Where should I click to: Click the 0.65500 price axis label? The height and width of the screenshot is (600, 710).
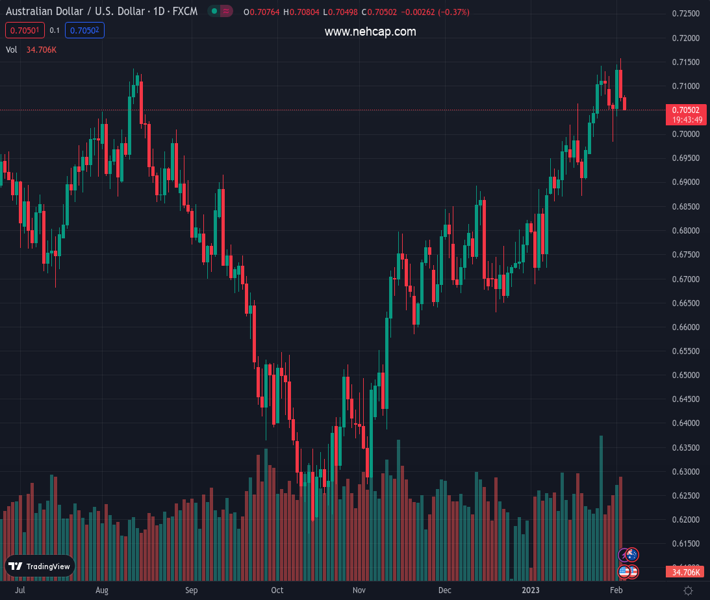686,351
